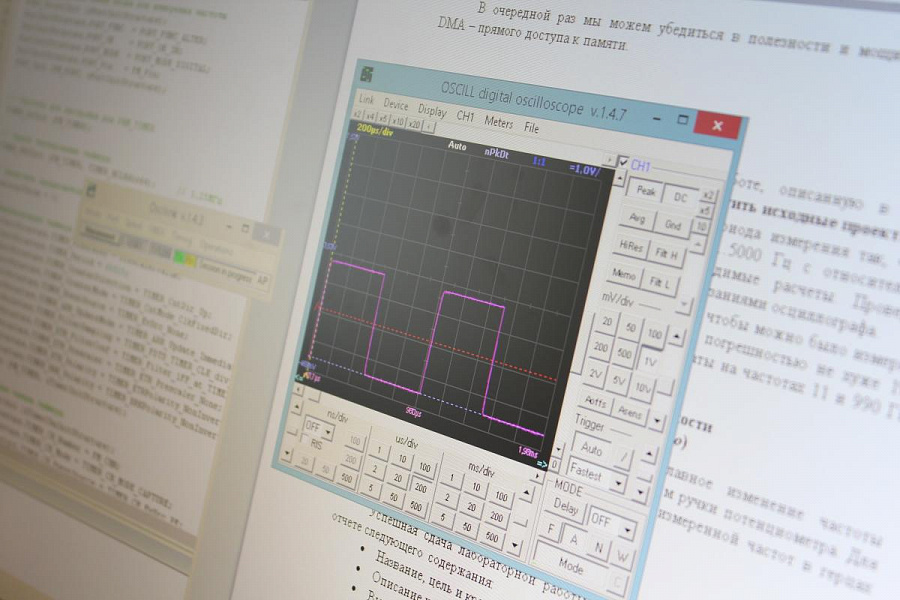Select the x10 zoom toolbar button
The width and height of the screenshot is (900, 600).
click(x=398, y=120)
